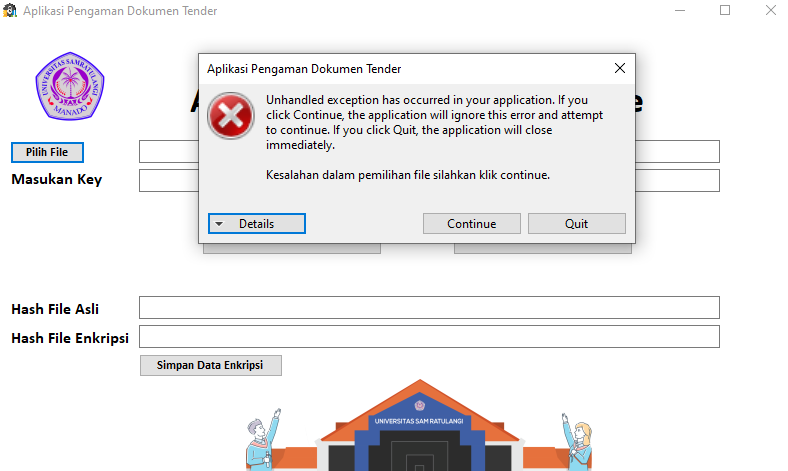788x471 pixels.
Task: Click the university building illustration
Action: pyautogui.click(x=420, y=425)
